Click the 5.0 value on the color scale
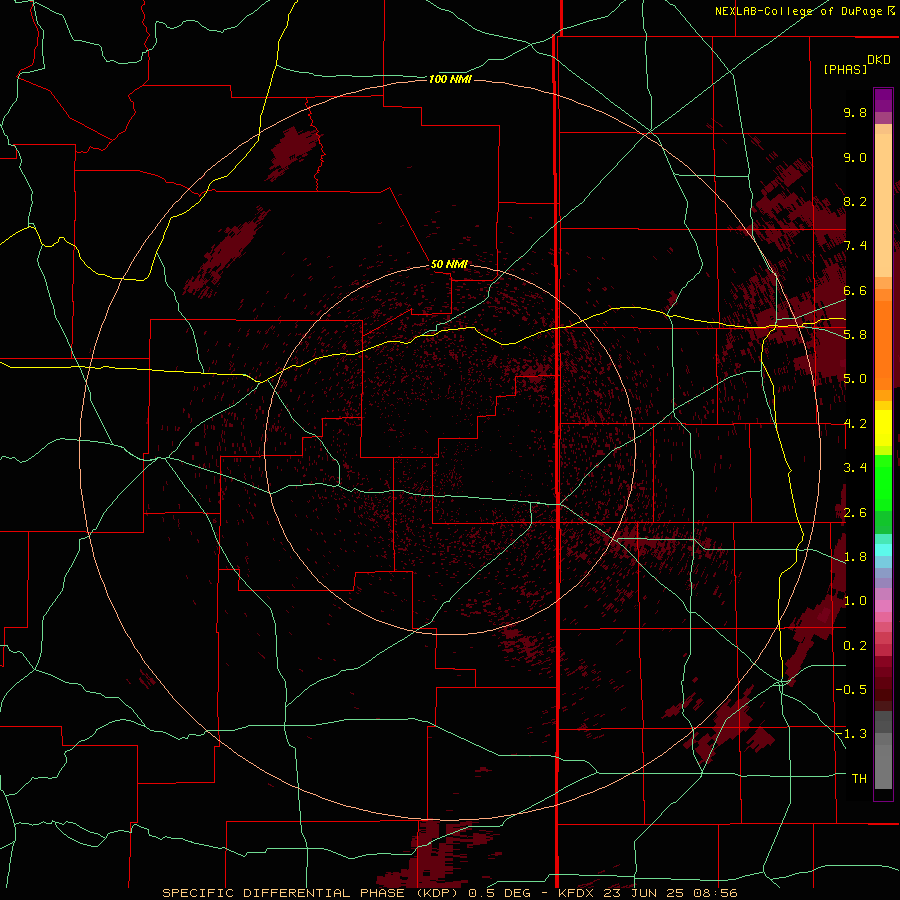Screen dimensions: 900x900 [x=855, y=379]
